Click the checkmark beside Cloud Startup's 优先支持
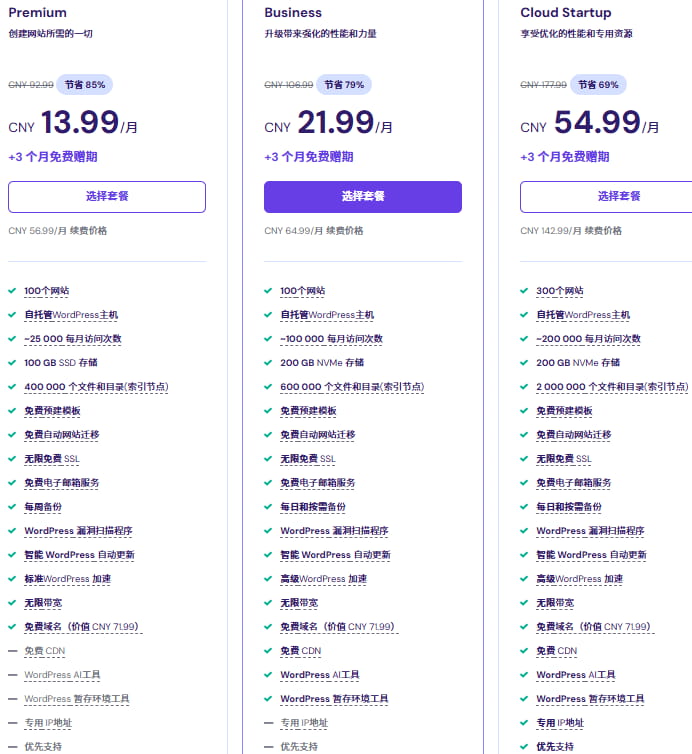The image size is (692, 754). point(524,747)
